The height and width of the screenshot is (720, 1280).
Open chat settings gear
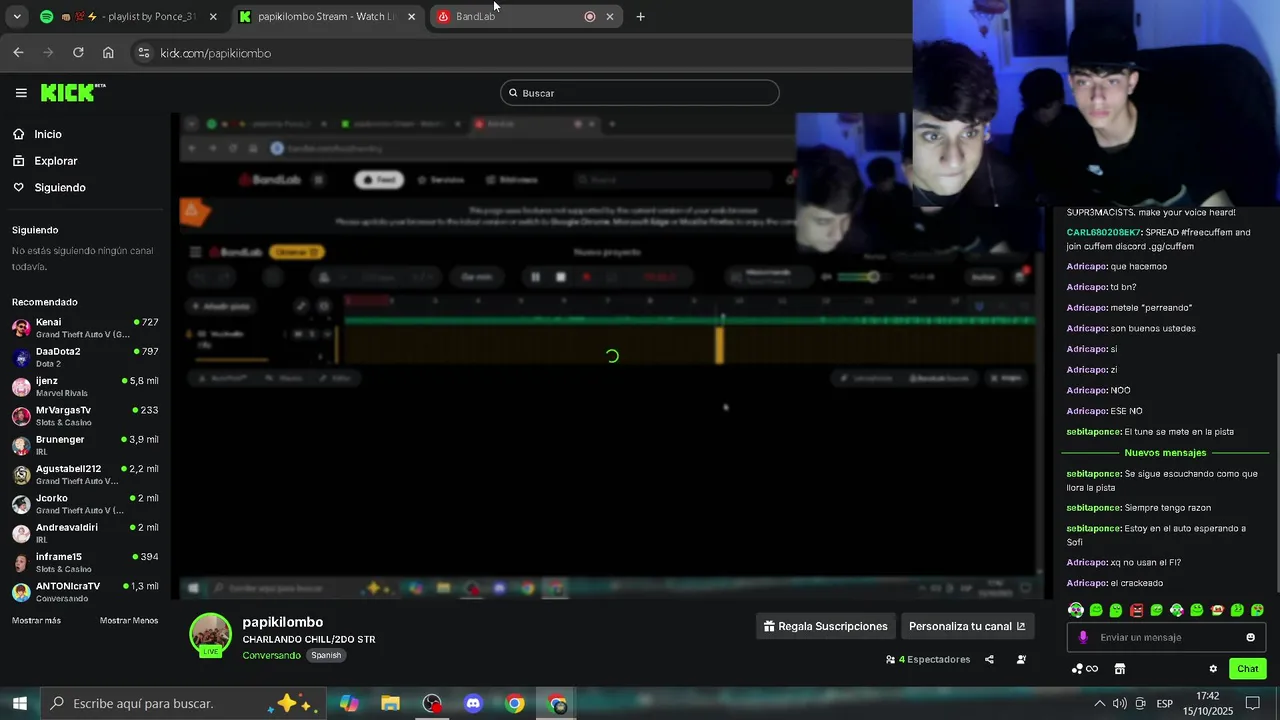pos(1213,669)
